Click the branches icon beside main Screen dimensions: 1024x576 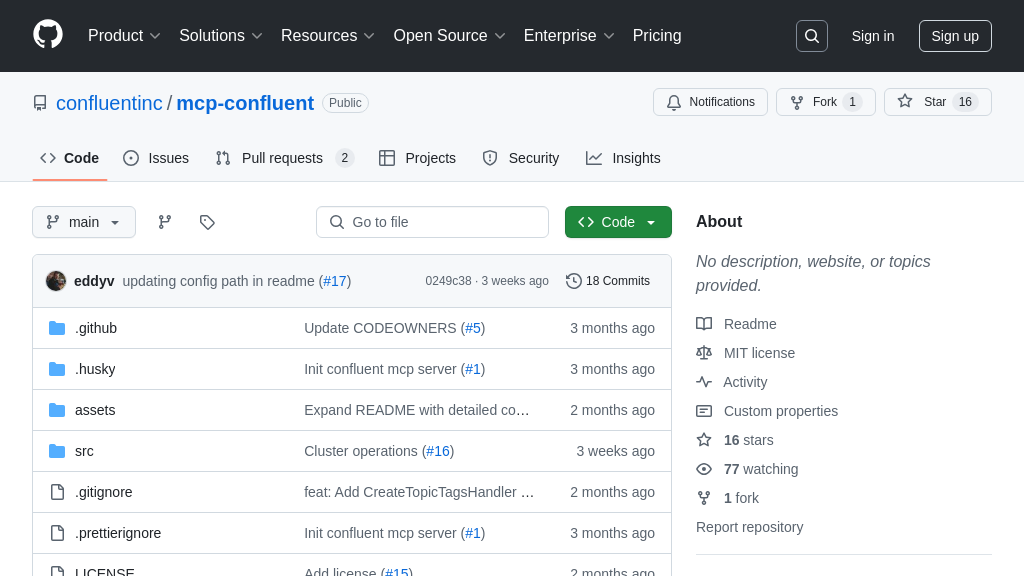point(165,222)
